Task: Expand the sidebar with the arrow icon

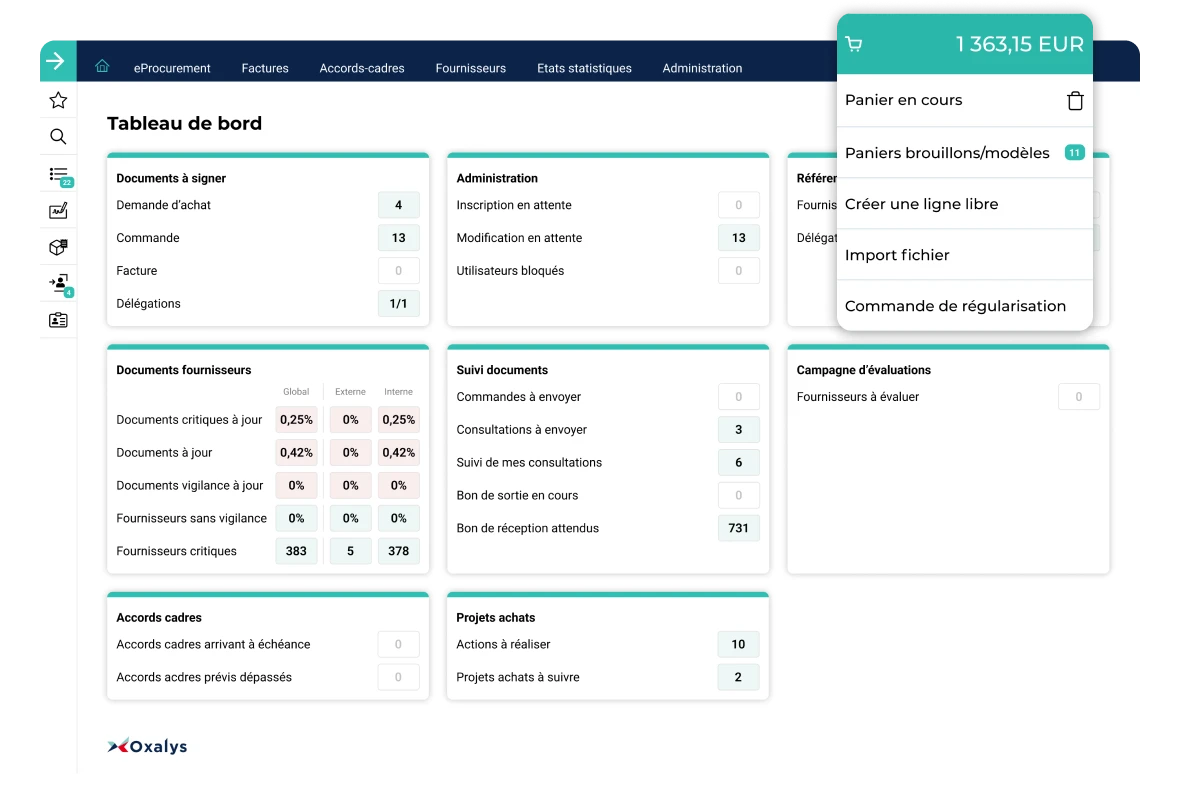Action: point(57,61)
